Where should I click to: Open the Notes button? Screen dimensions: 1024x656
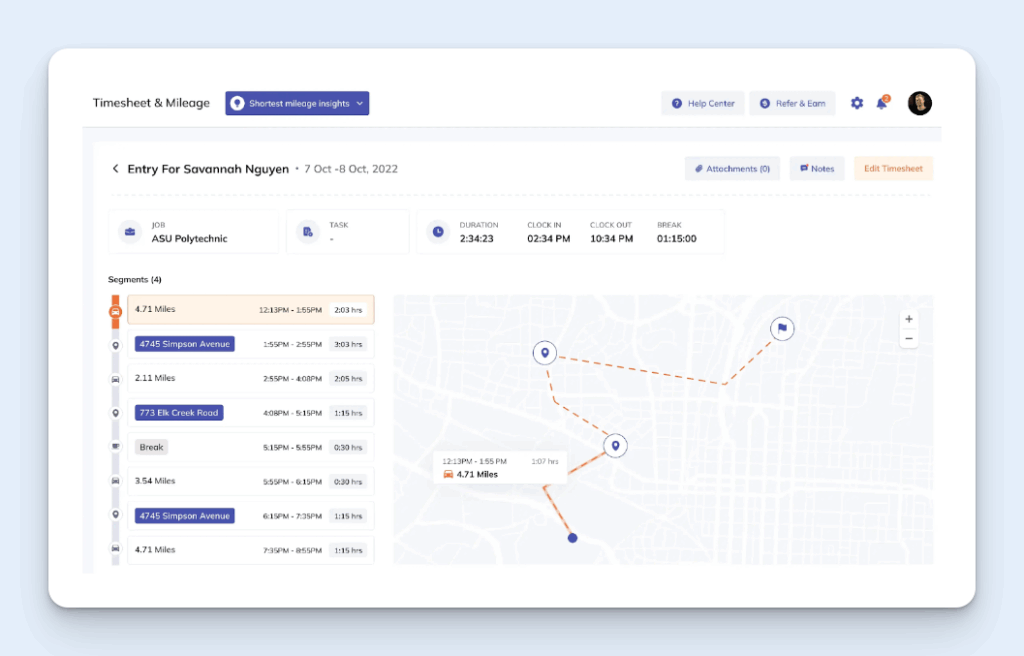tap(817, 169)
